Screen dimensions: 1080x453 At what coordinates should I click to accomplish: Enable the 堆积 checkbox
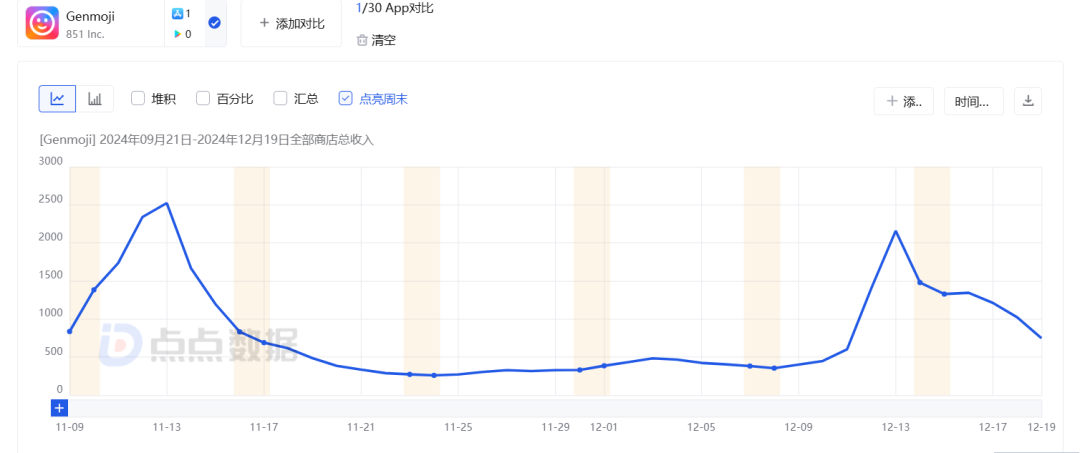[138, 98]
